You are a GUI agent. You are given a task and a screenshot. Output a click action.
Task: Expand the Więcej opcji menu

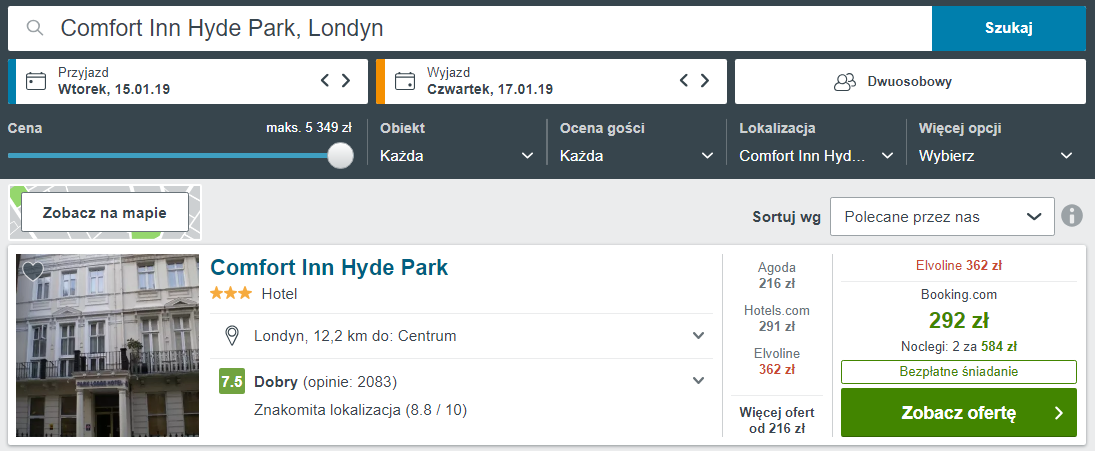pyautogui.click(x=996, y=156)
